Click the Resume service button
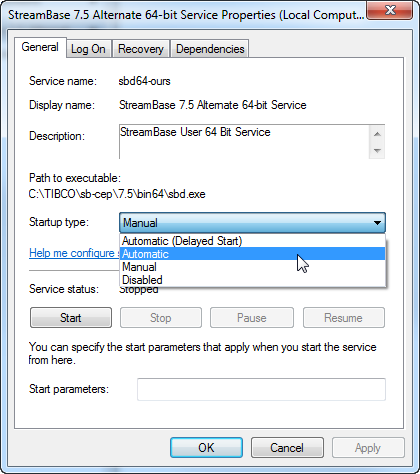 click(344, 318)
